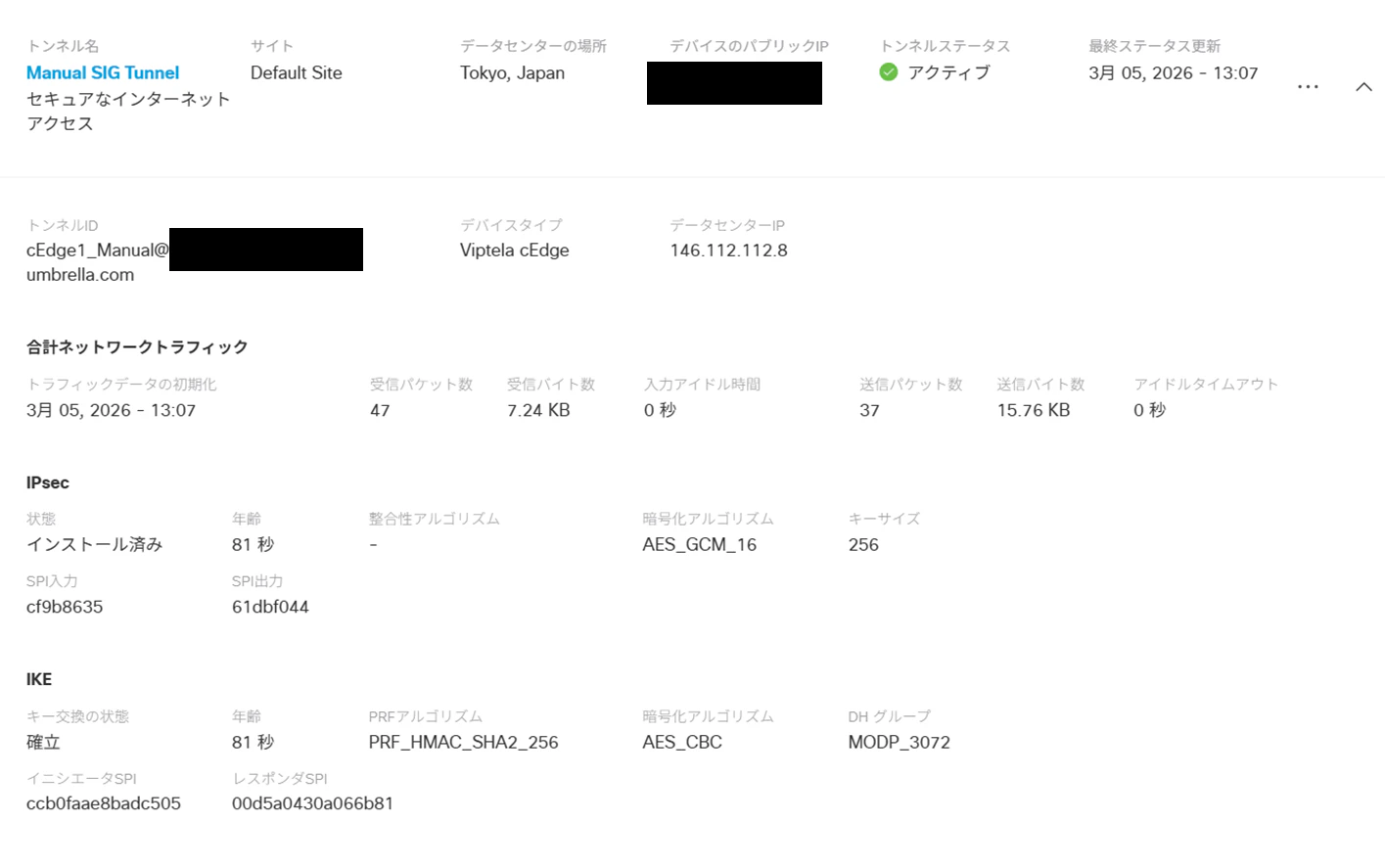Click the IKE section heading
Image resolution: width=1385 pixels, height=868 pixels.
pyautogui.click(x=39, y=680)
